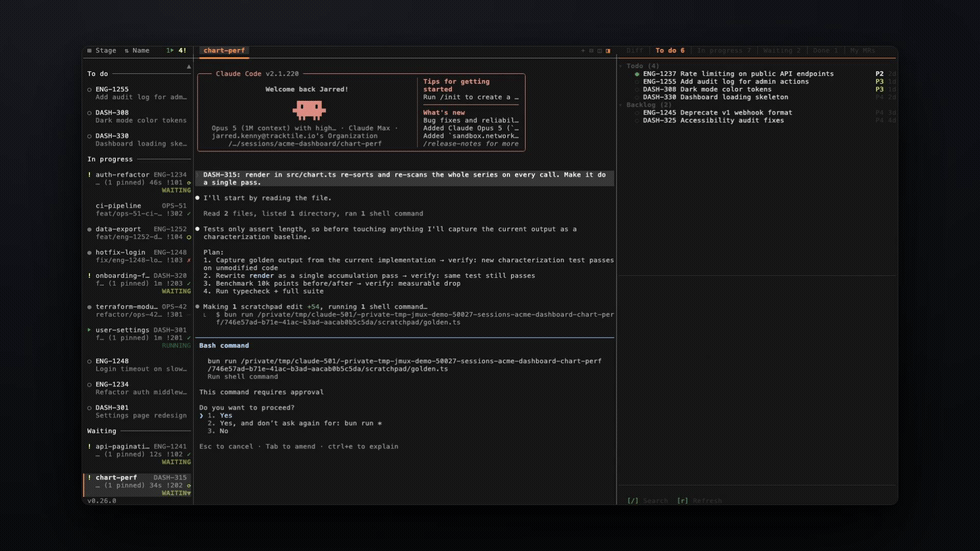Click the plus icon in the pane toolbar
This screenshot has width=980, height=551.
click(x=583, y=51)
